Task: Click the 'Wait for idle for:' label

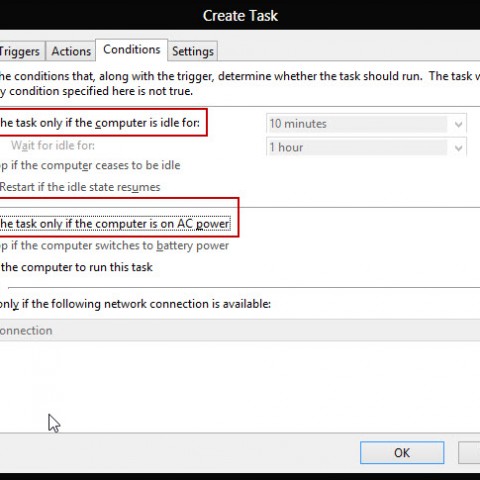Action: click(x=53, y=145)
